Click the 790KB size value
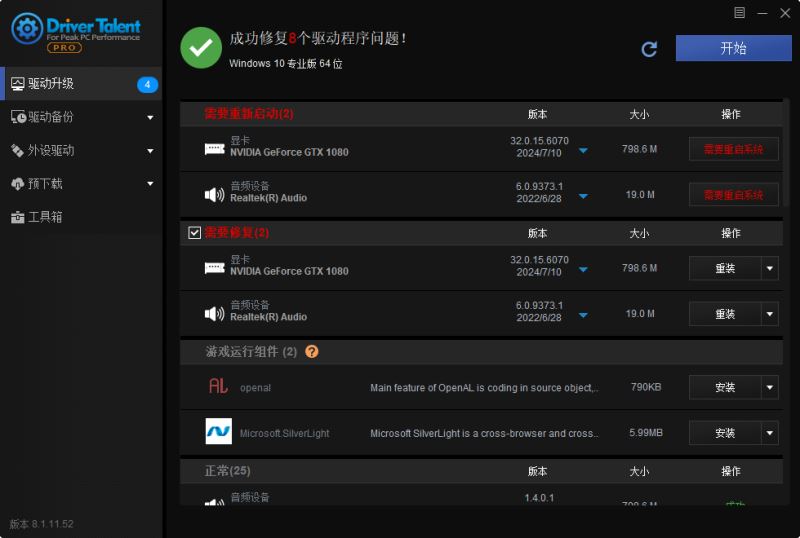800x538 pixels. pyautogui.click(x=646, y=387)
